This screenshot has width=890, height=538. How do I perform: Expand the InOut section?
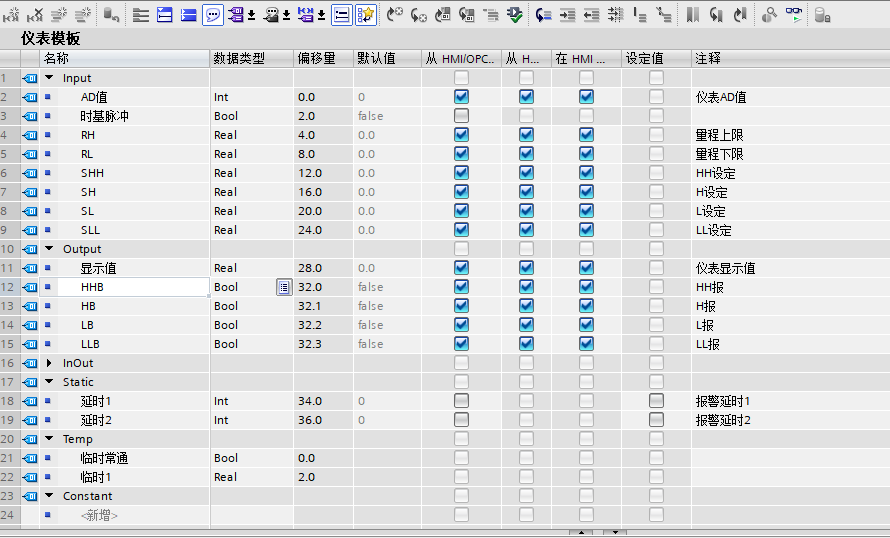(x=49, y=363)
